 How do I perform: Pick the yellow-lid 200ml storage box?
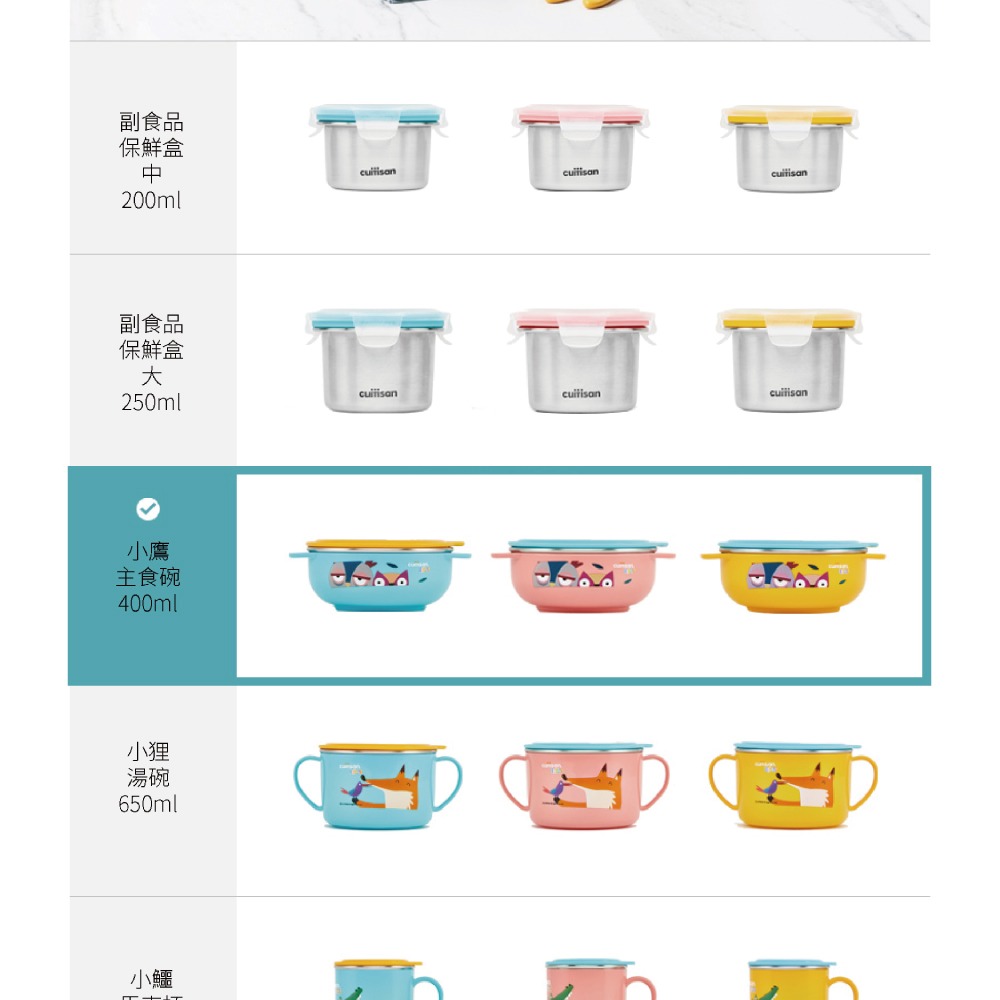pyautogui.click(x=789, y=149)
